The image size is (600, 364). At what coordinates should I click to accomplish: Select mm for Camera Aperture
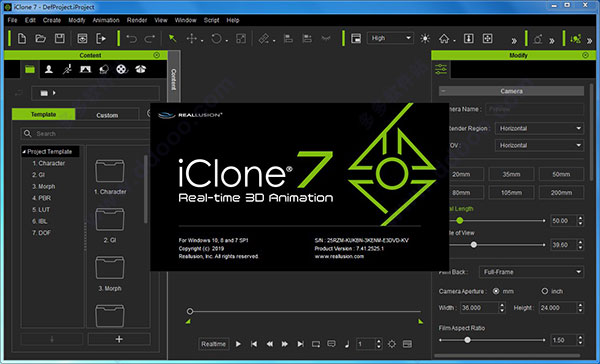(x=496, y=291)
